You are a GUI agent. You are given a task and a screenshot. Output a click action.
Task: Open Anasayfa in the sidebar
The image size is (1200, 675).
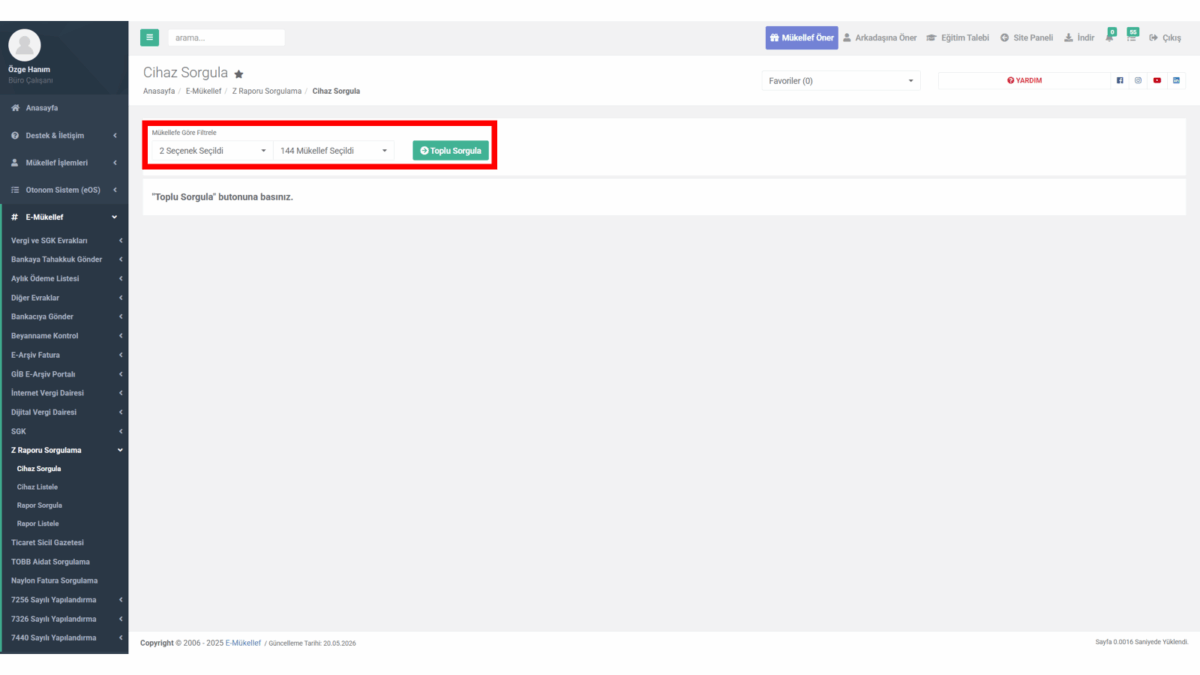[x=64, y=107]
